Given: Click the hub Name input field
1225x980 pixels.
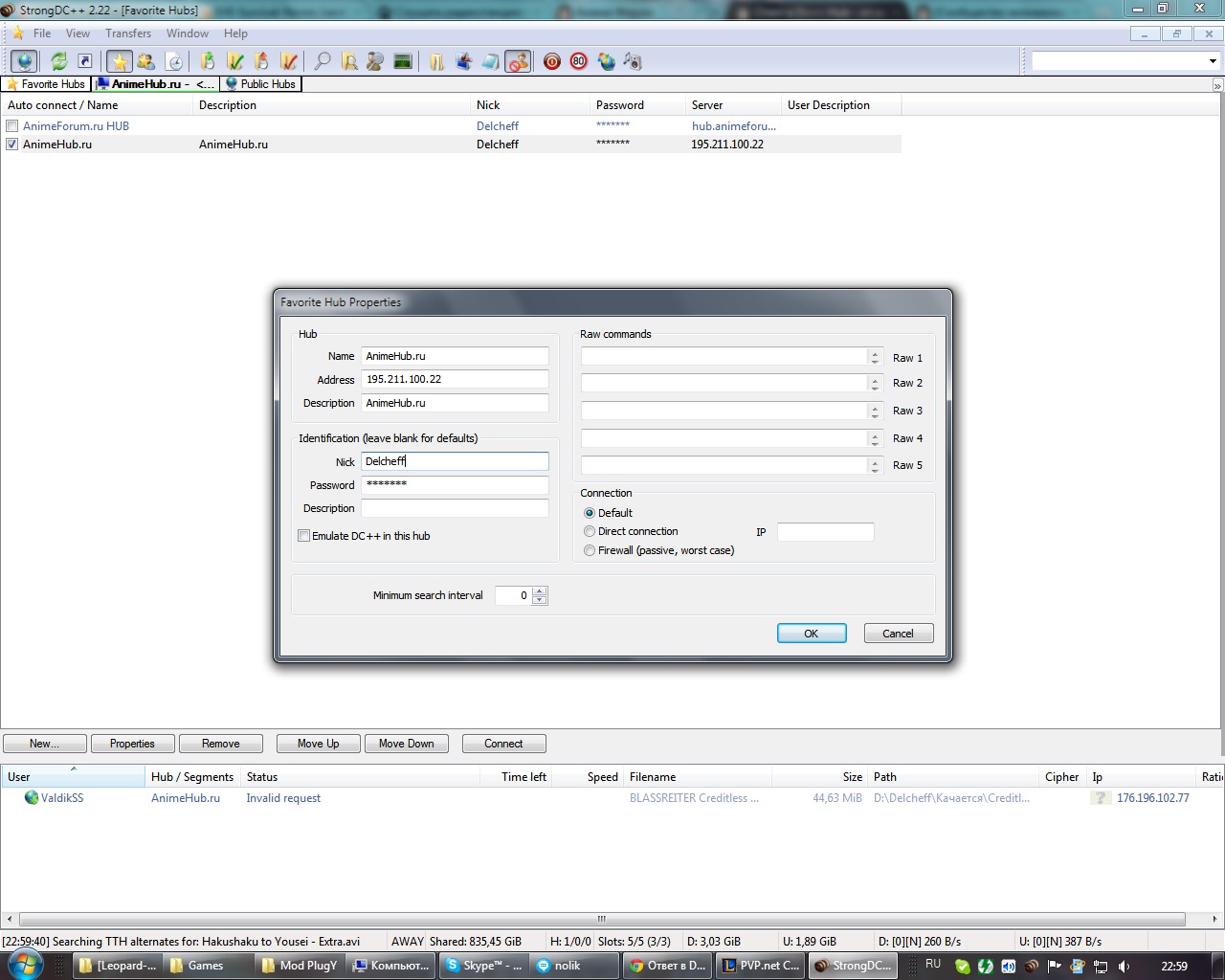Looking at the screenshot, I should tap(455, 356).
